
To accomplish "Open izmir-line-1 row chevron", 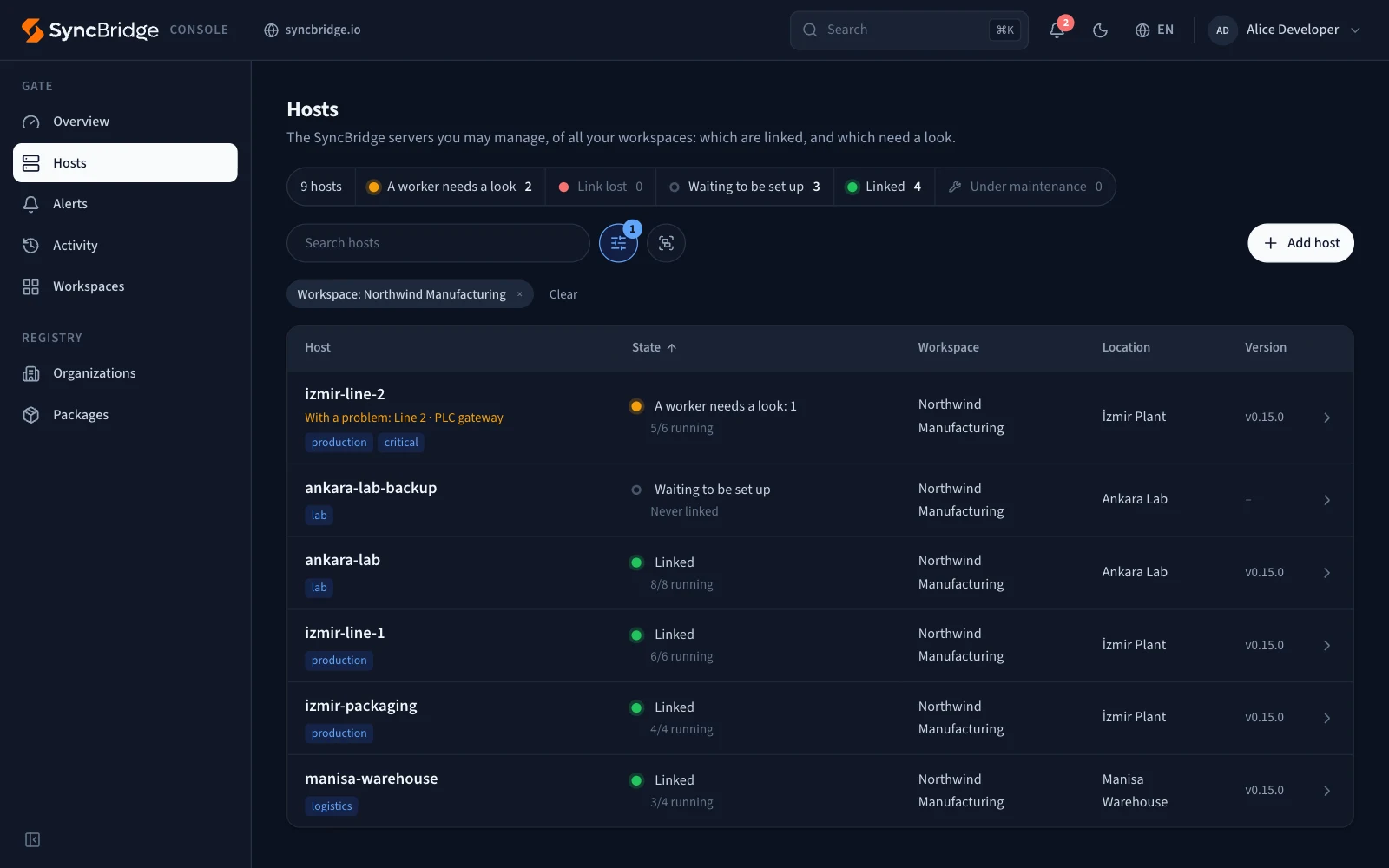I will click(1326, 645).
